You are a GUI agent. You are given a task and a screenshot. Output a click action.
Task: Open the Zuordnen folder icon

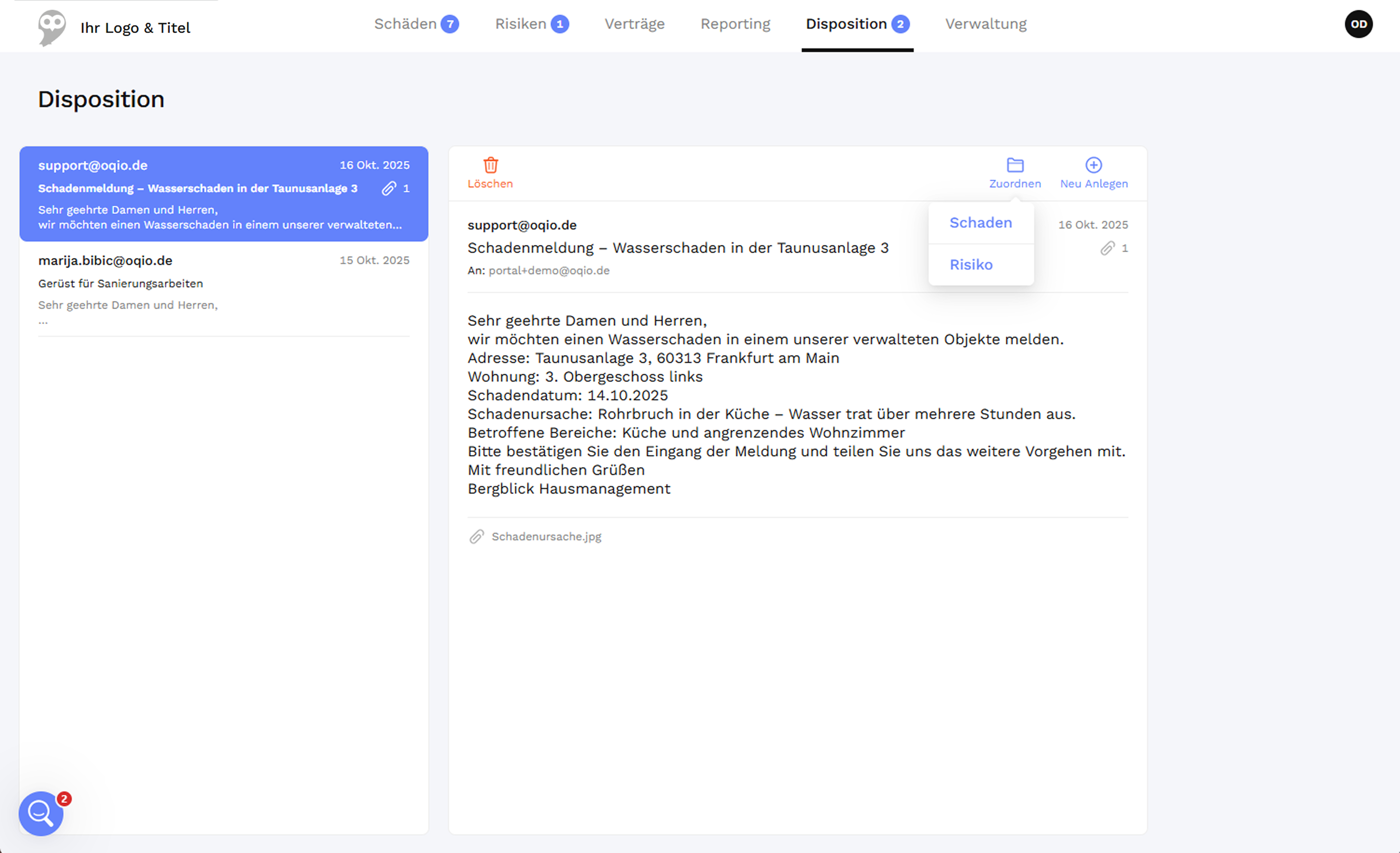[1015, 165]
